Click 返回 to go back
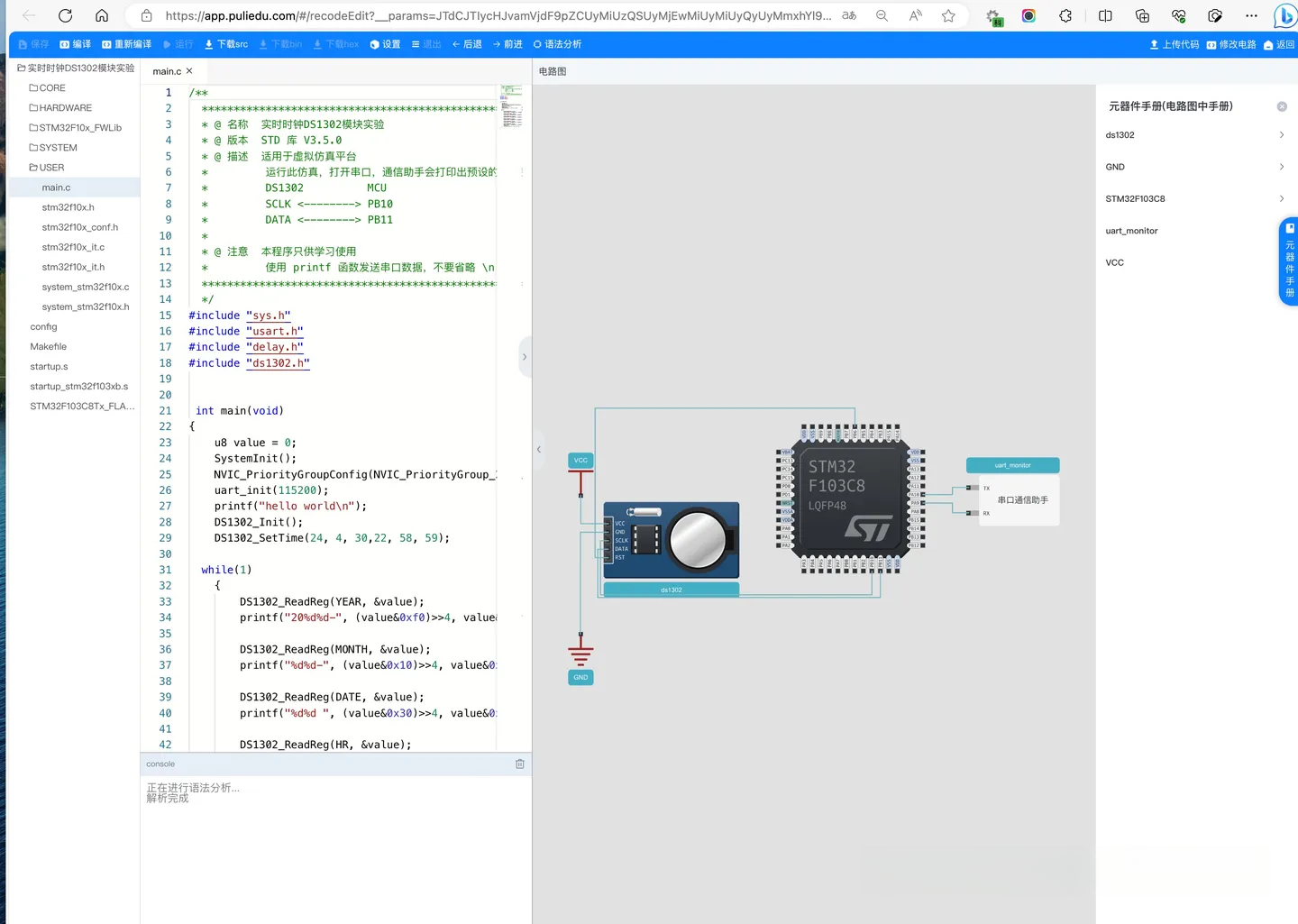 [1280, 44]
